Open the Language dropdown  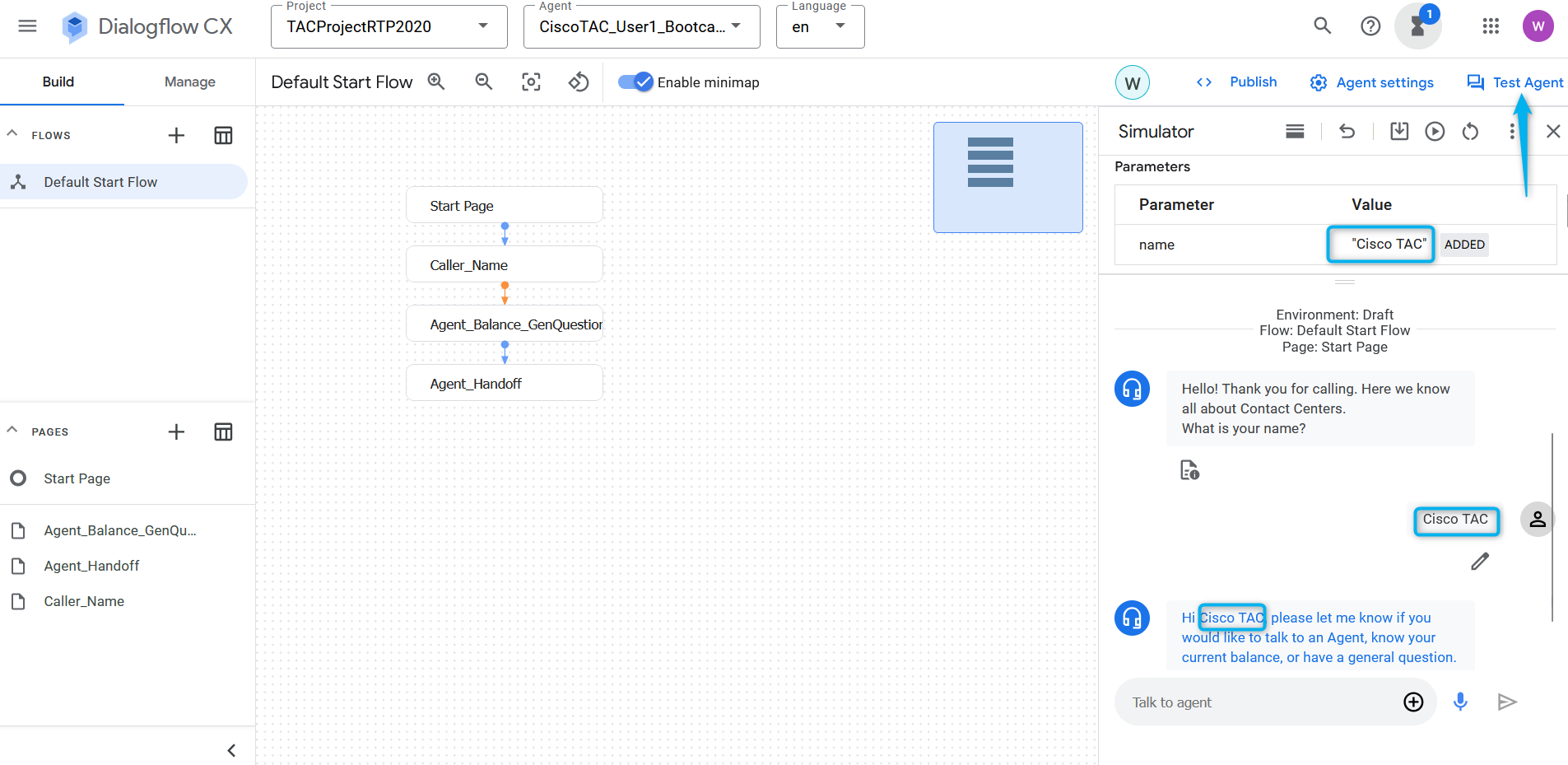point(820,26)
